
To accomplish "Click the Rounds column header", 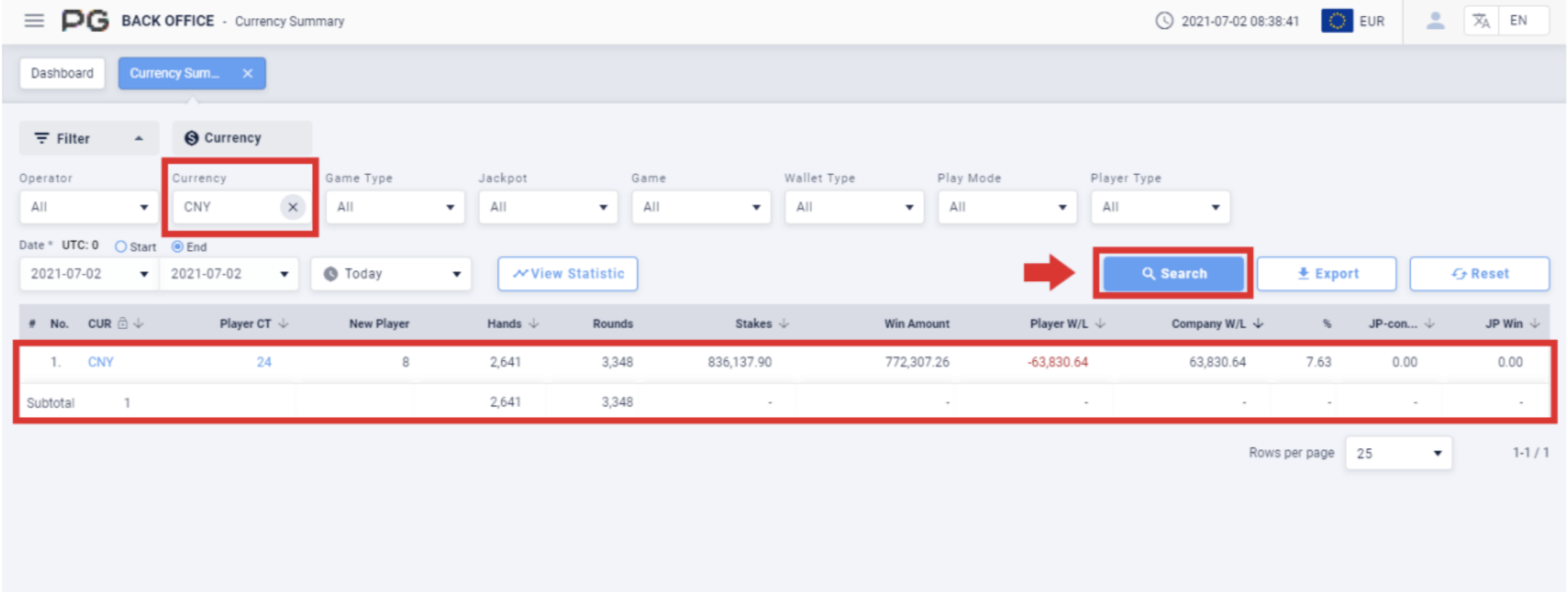I will 613,324.
